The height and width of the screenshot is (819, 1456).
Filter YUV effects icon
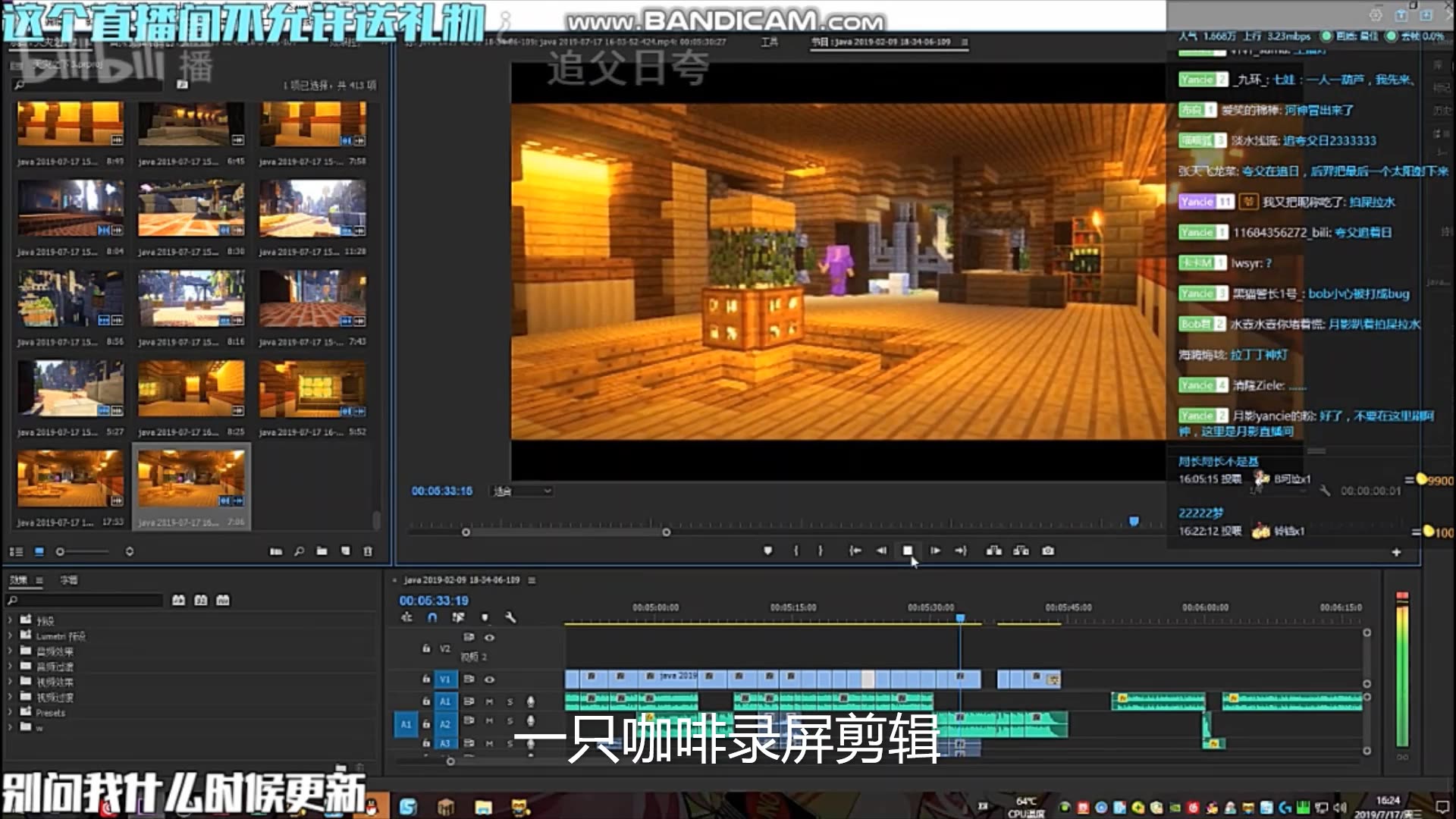pos(223,600)
